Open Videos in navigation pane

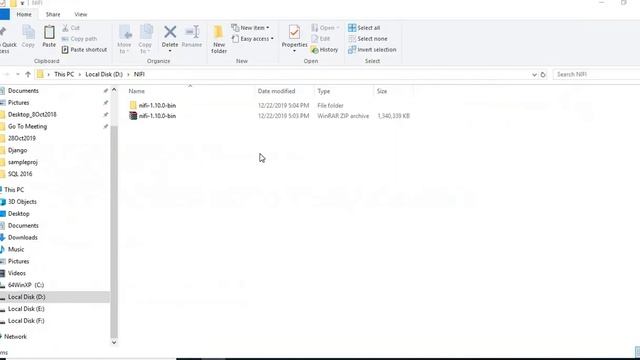click(17, 273)
